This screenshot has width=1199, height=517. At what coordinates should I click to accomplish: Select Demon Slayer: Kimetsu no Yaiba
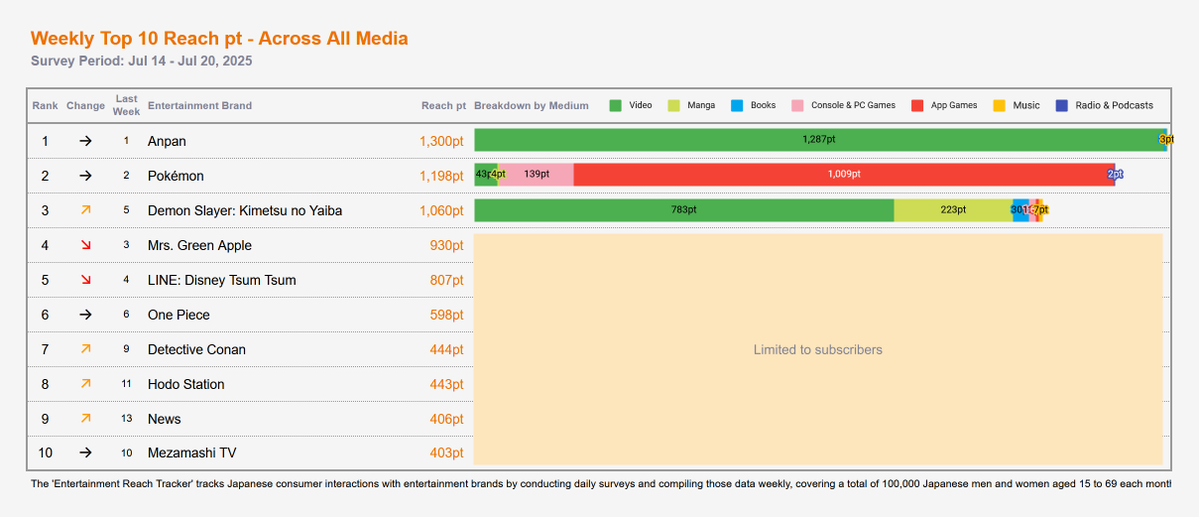tap(245, 211)
